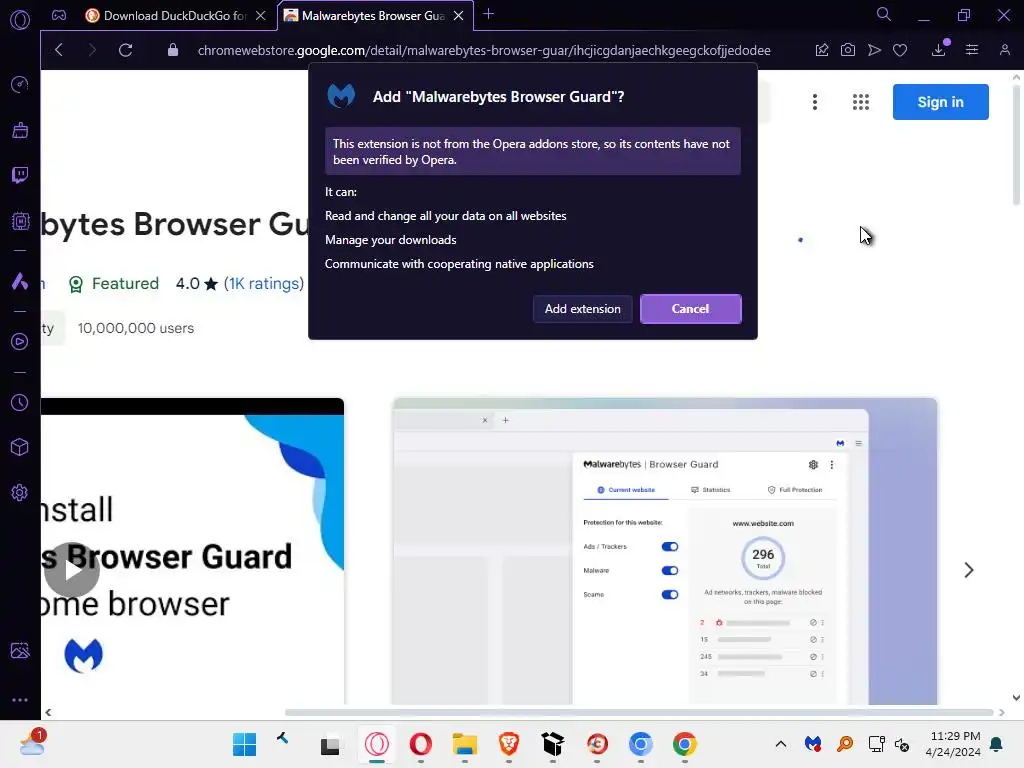The height and width of the screenshot is (768, 1024).
Task: Open Google Chrome from taskbar
Action: click(x=684, y=744)
